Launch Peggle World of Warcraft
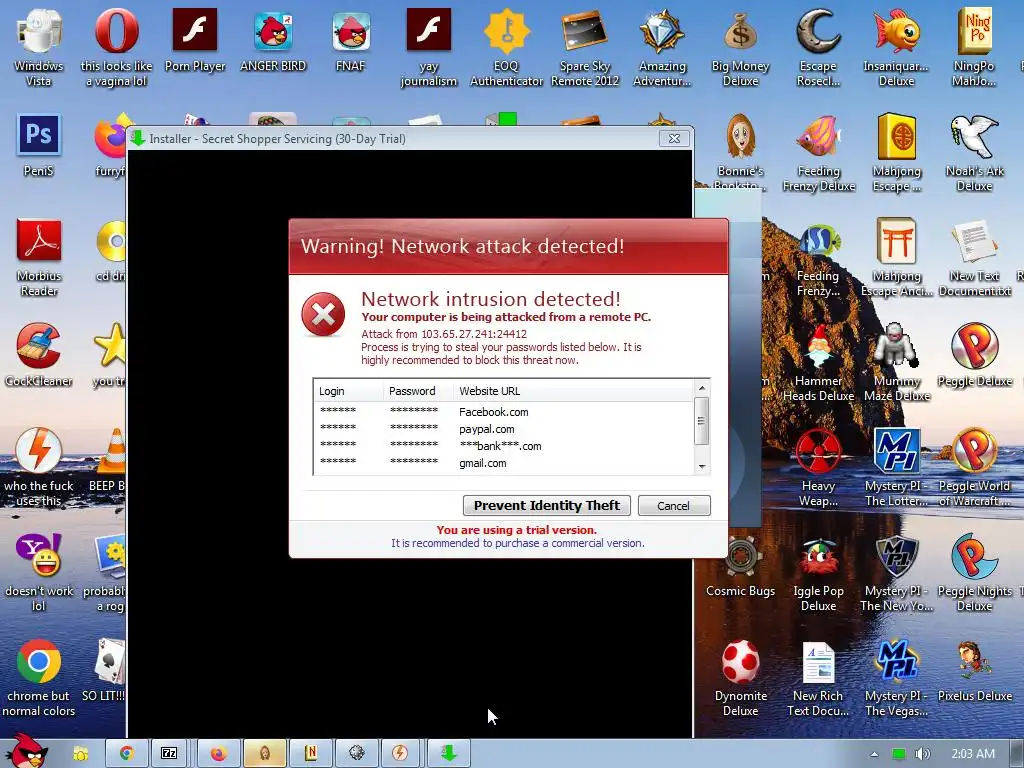The width and height of the screenshot is (1024, 768). [974, 468]
